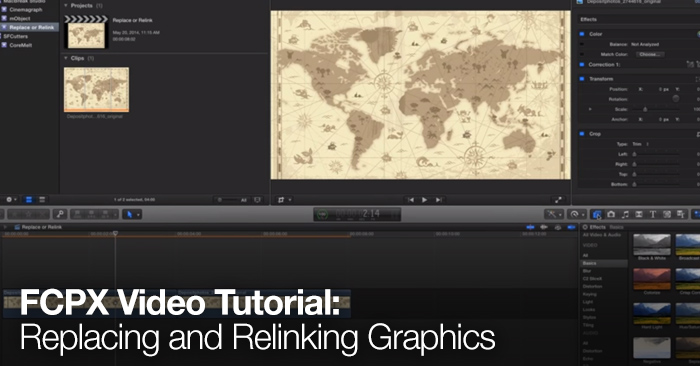Toggle the Transform section checkbox
This screenshot has height=366, width=700.
[582, 79]
